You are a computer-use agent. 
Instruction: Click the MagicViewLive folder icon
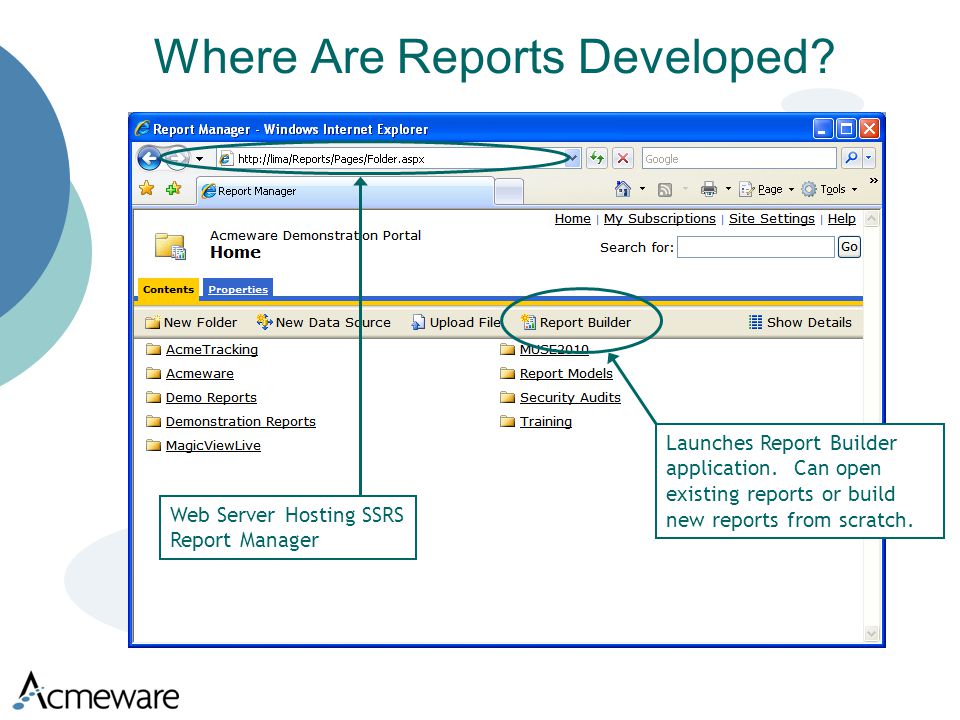(x=153, y=445)
